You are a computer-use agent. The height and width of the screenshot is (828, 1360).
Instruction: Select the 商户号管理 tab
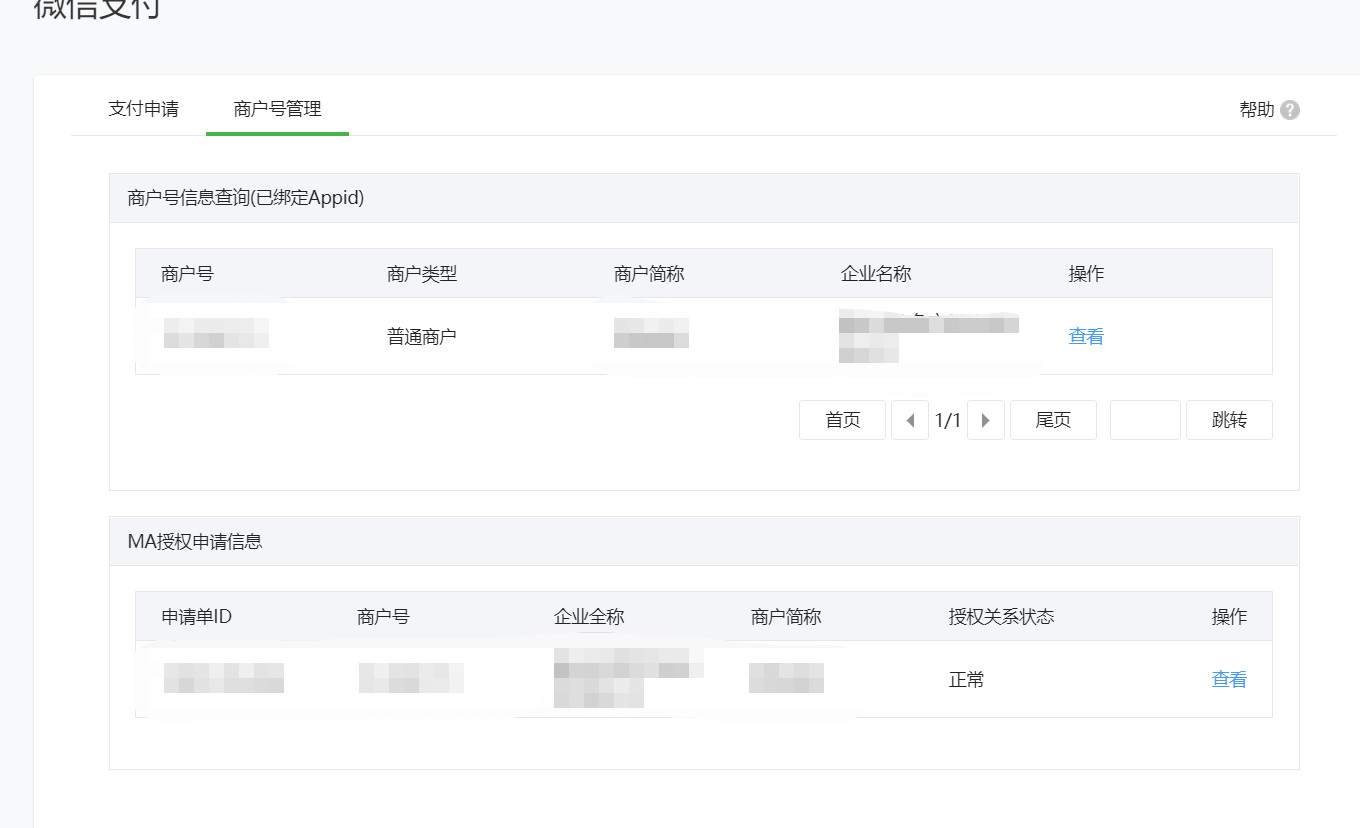click(x=277, y=109)
